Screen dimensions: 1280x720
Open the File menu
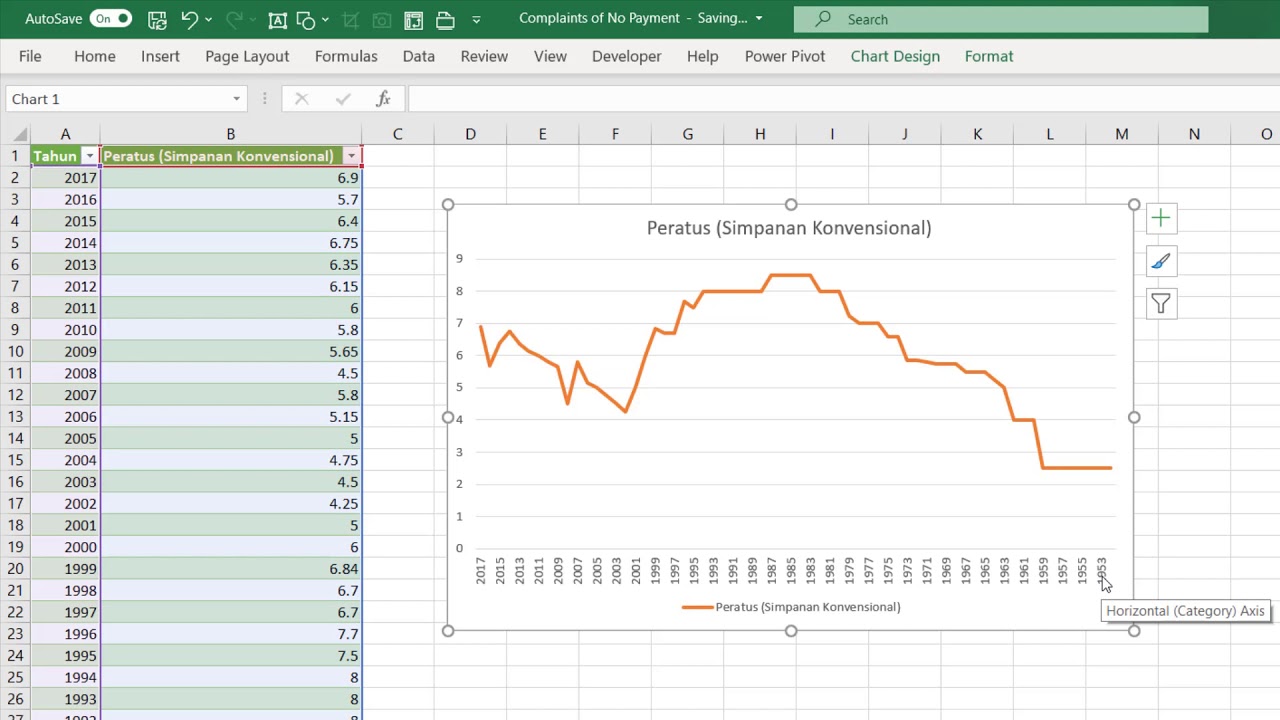30,56
